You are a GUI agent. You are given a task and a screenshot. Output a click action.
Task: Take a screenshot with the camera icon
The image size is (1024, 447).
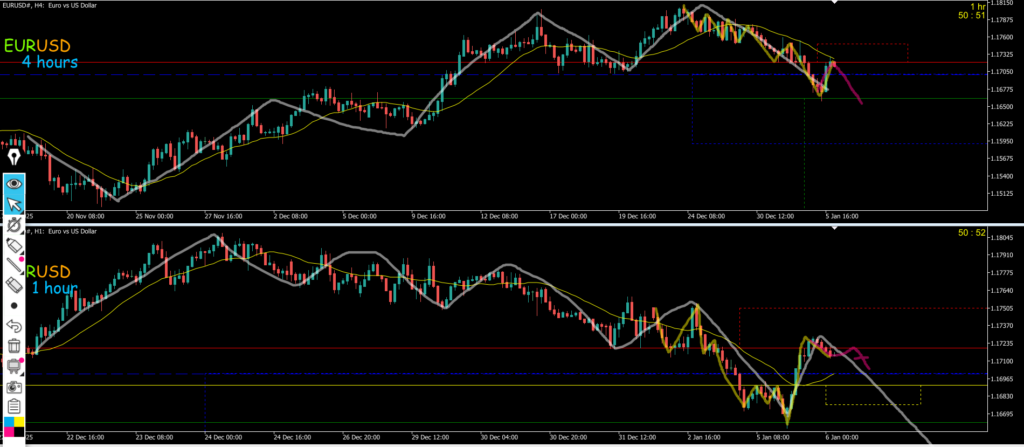pyautogui.click(x=15, y=386)
